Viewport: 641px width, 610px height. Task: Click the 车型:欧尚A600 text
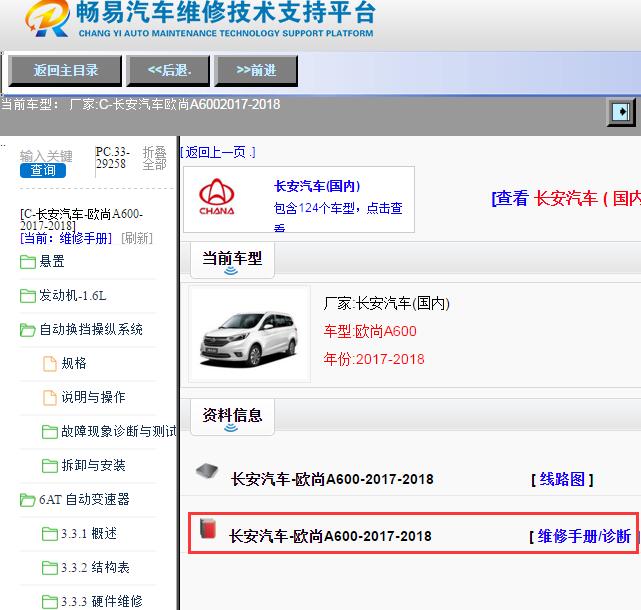coord(370,331)
